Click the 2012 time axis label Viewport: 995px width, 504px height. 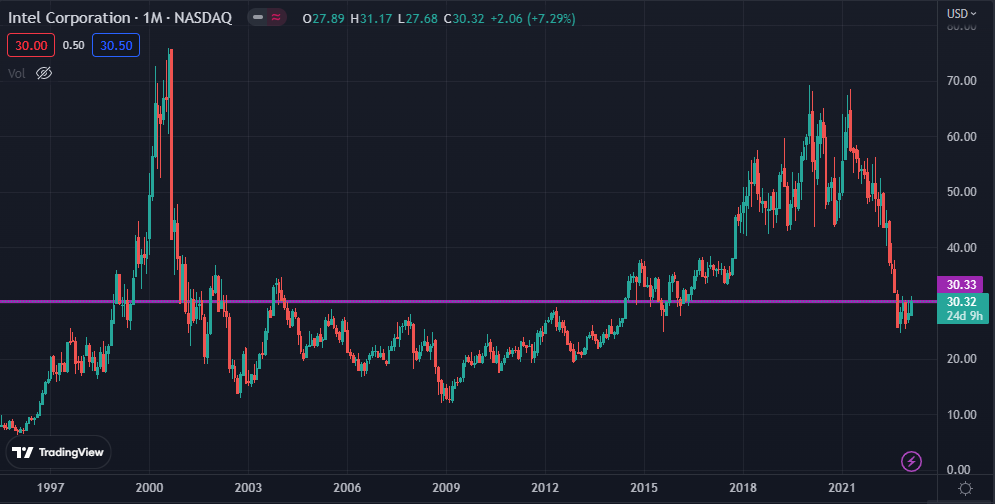pos(545,488)
